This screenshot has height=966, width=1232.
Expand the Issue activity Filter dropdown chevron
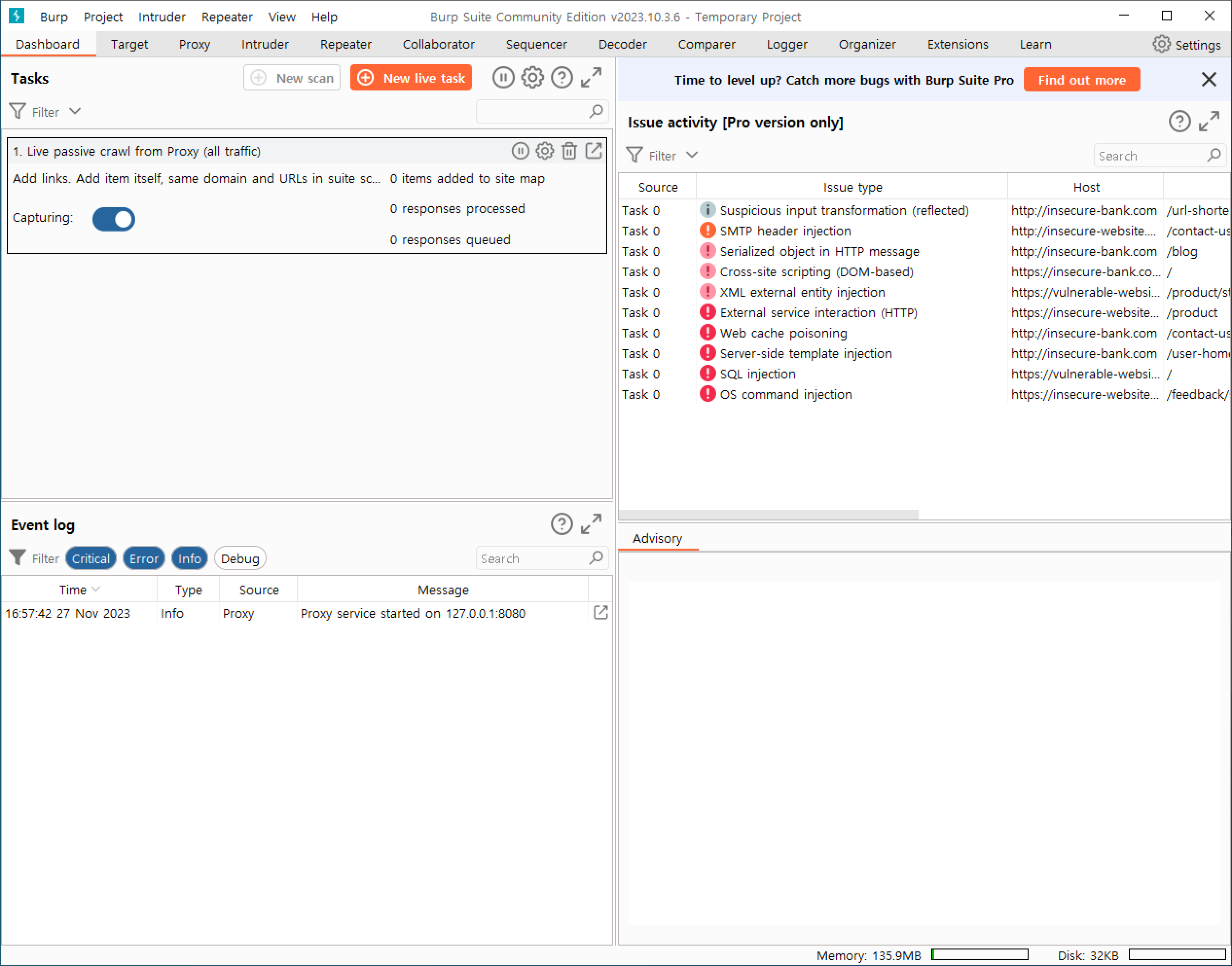(692, 155)
